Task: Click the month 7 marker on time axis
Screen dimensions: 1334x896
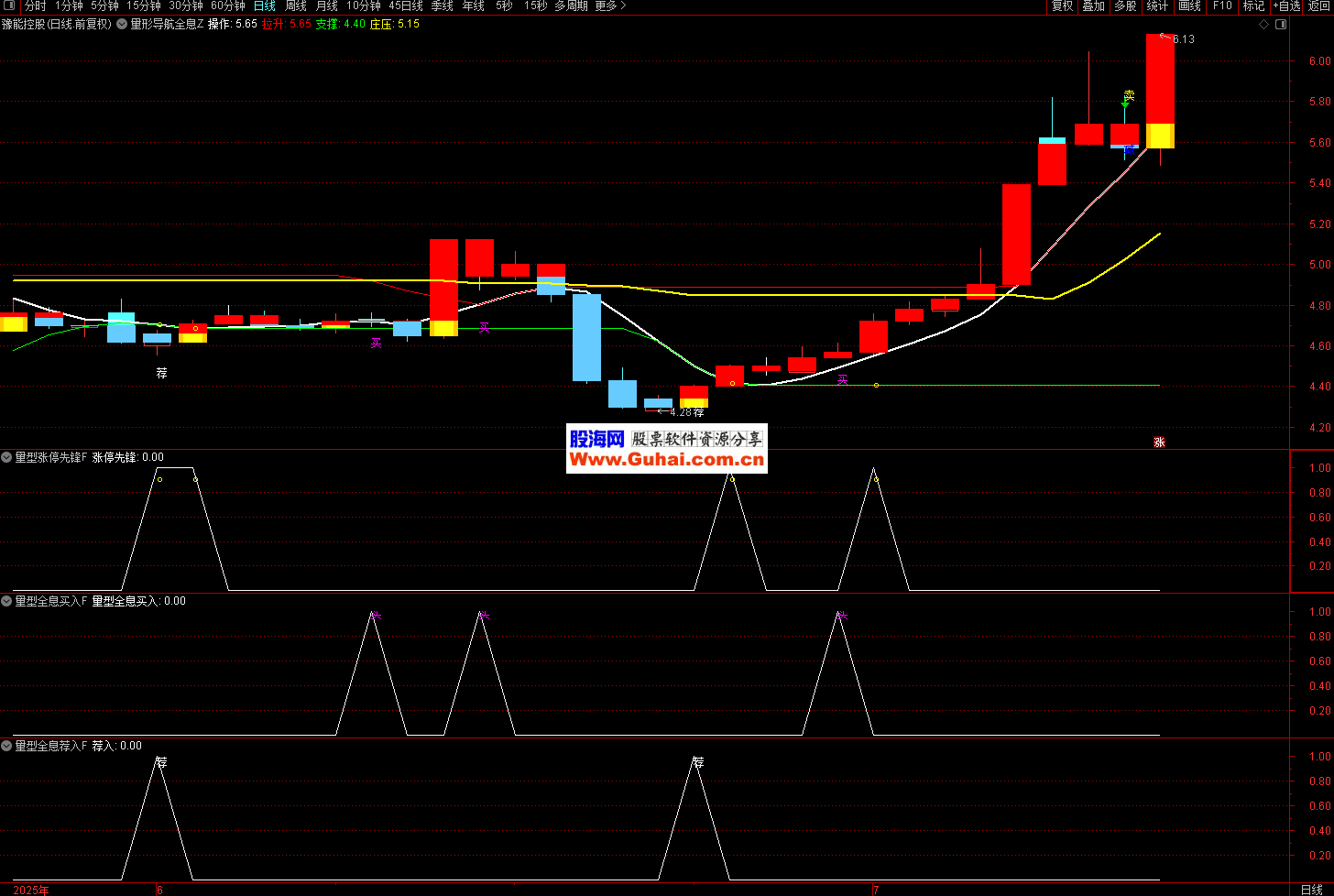Action: click(x=876, y=890)
